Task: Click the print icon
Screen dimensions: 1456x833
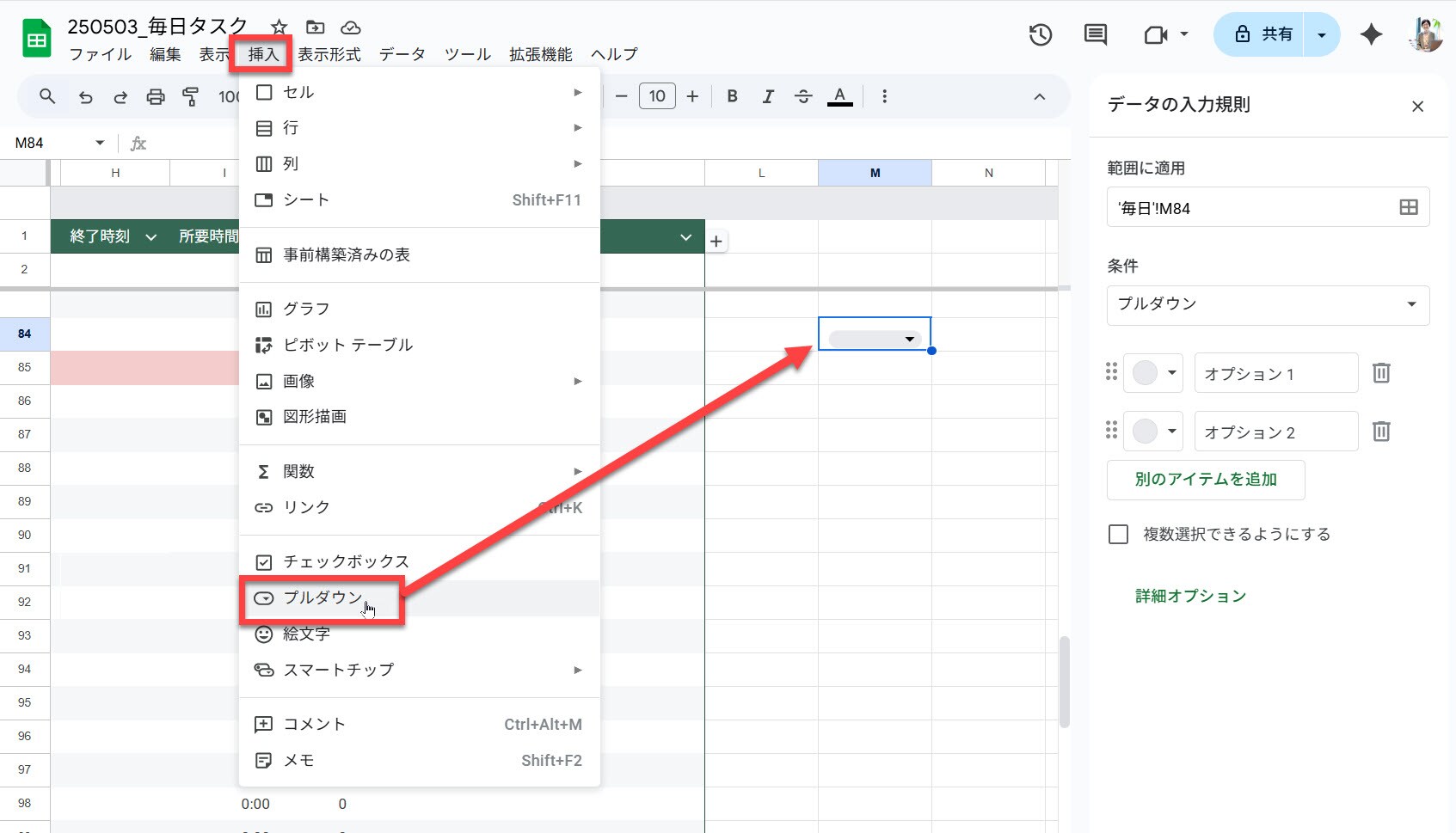Action: click(156, 97)
